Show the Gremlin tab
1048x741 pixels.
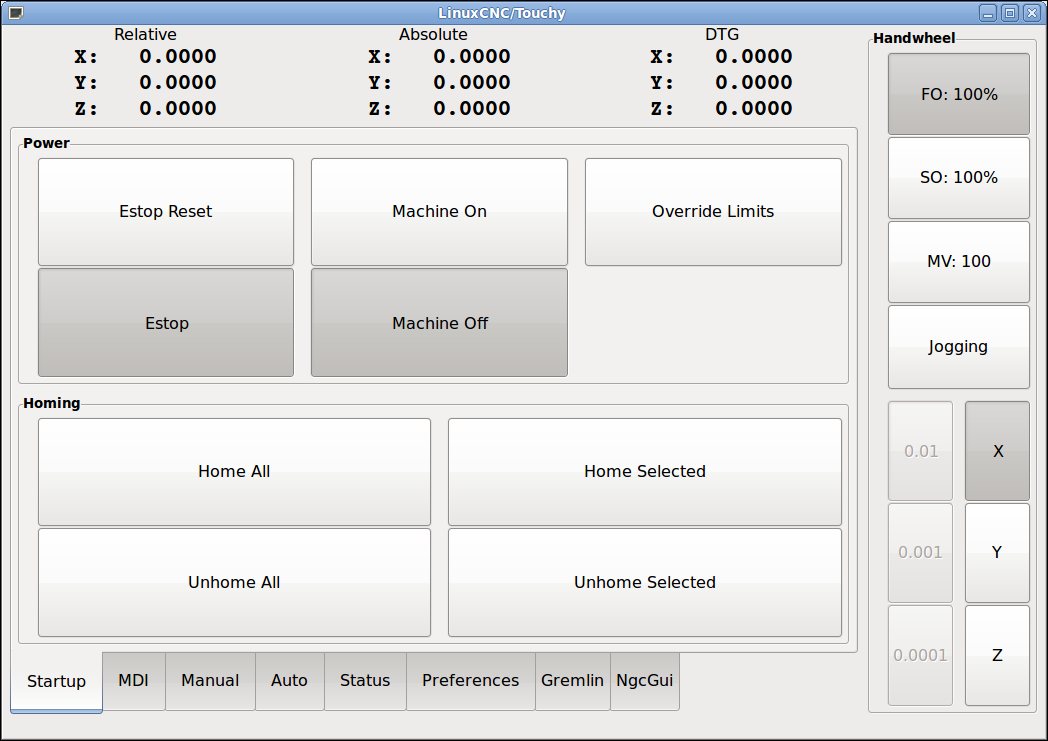(573, 681)
